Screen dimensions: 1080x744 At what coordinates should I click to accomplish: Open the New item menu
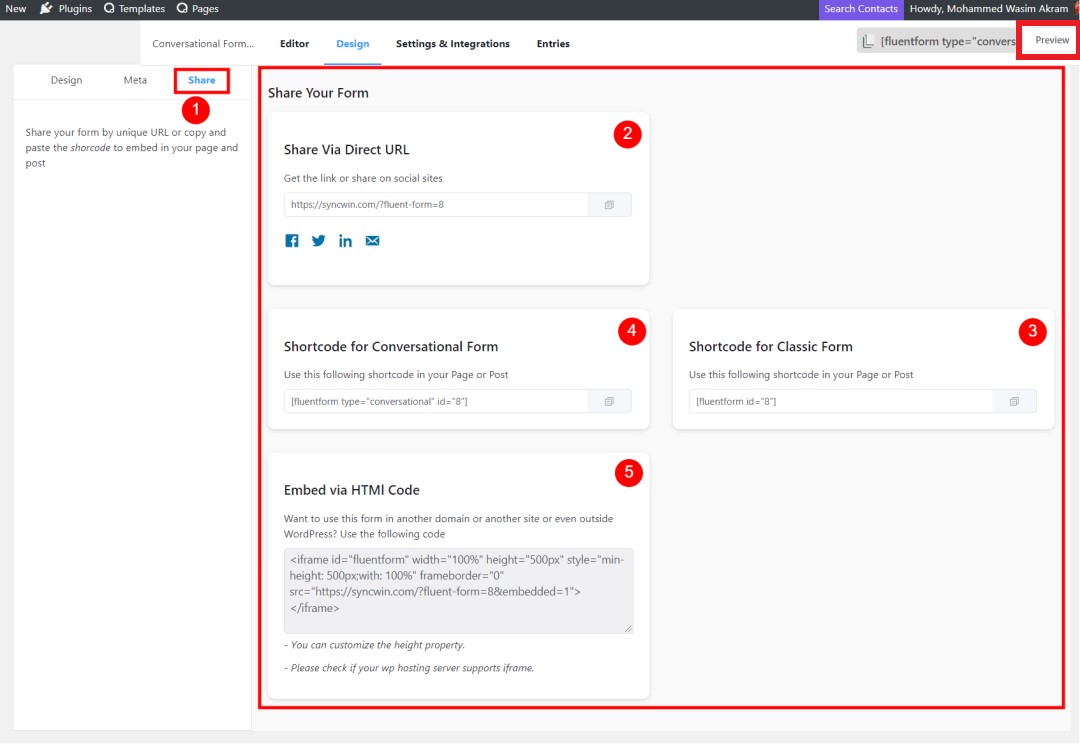(15, 8)
